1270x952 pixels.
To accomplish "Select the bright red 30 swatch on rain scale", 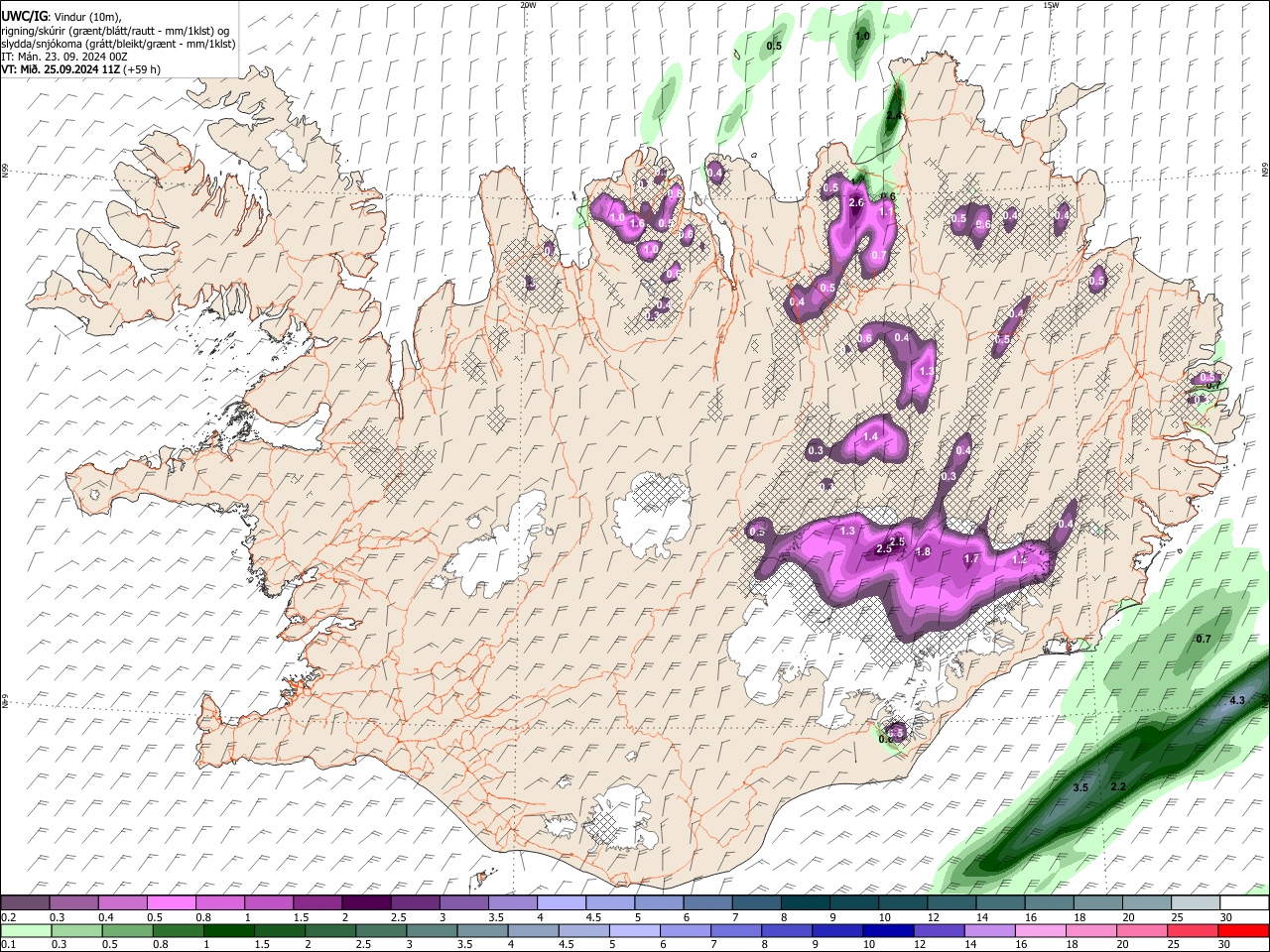I will [1242, 930].
